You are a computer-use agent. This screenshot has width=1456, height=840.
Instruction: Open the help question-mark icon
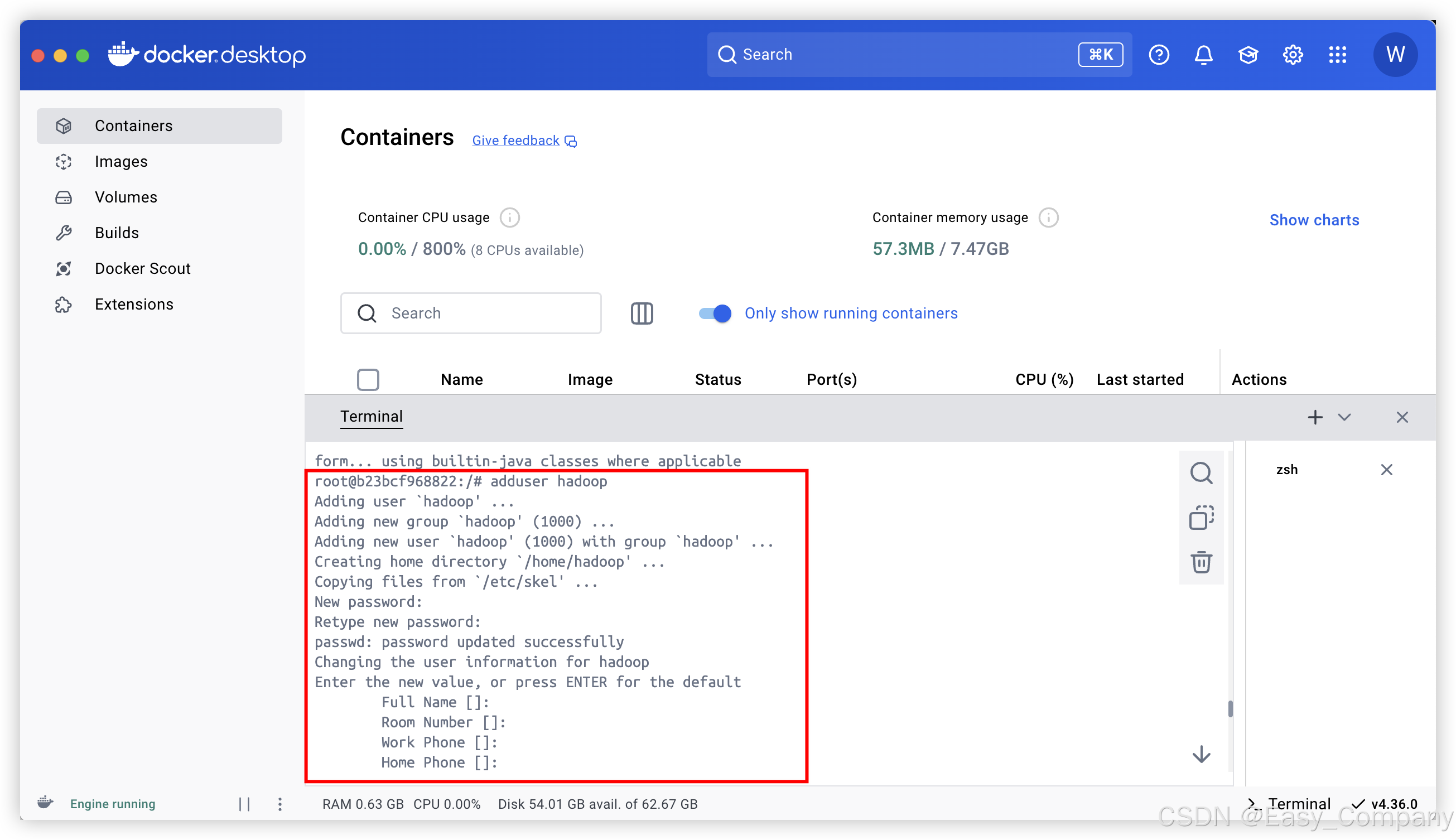[x=1158, y=55]
